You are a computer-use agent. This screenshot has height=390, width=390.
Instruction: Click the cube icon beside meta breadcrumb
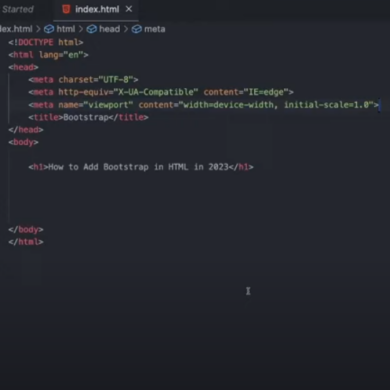pos(137,29)
